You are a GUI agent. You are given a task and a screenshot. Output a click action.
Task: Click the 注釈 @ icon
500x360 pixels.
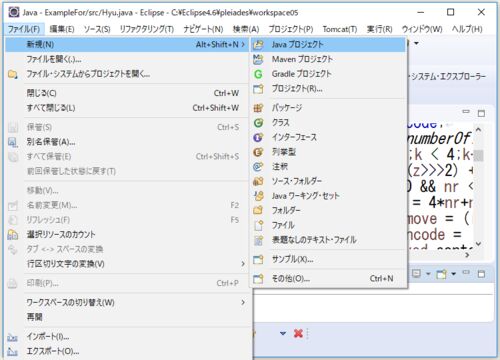point(258,167)
